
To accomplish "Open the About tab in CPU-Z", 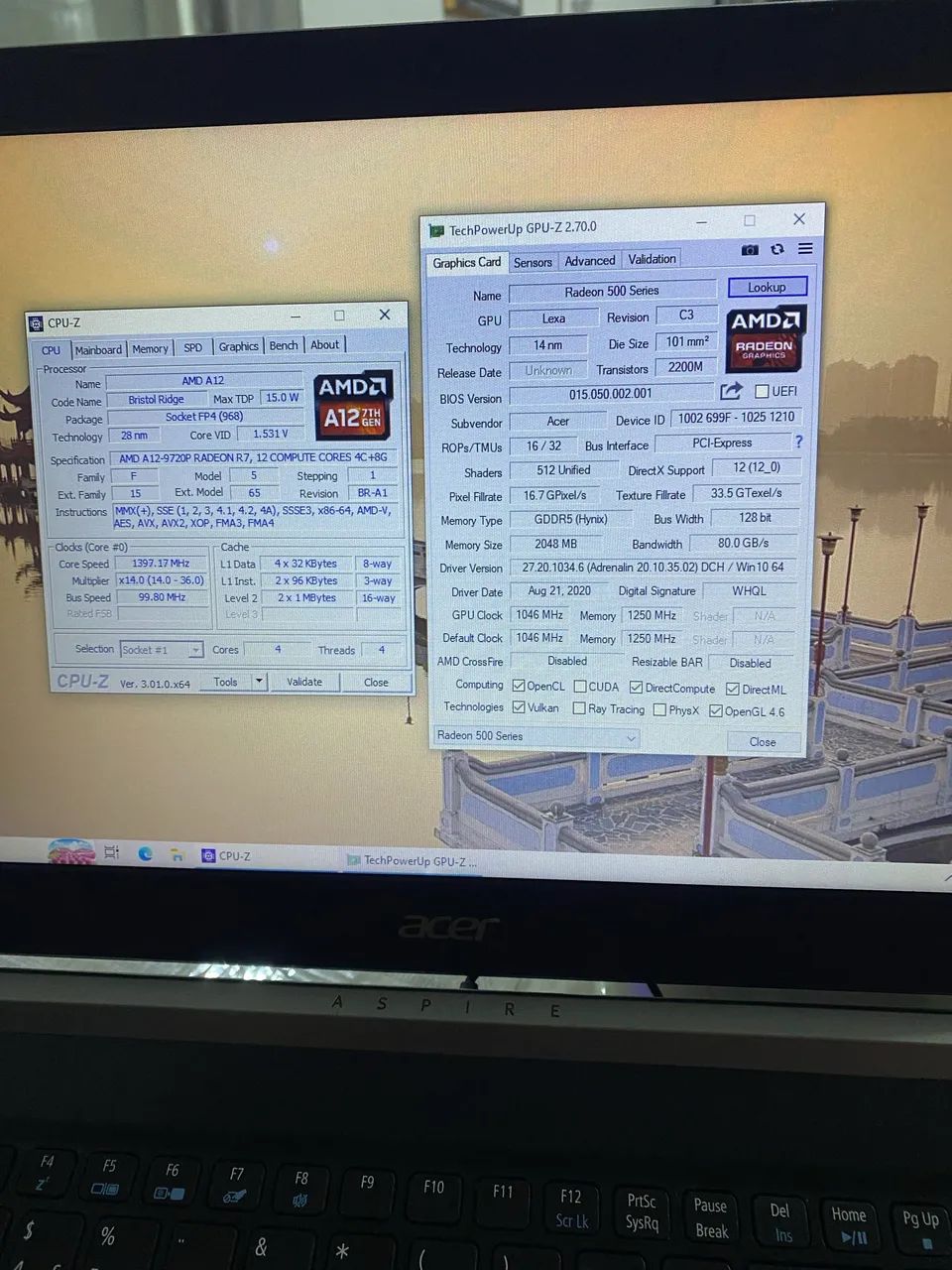I will tap(325, 344).
